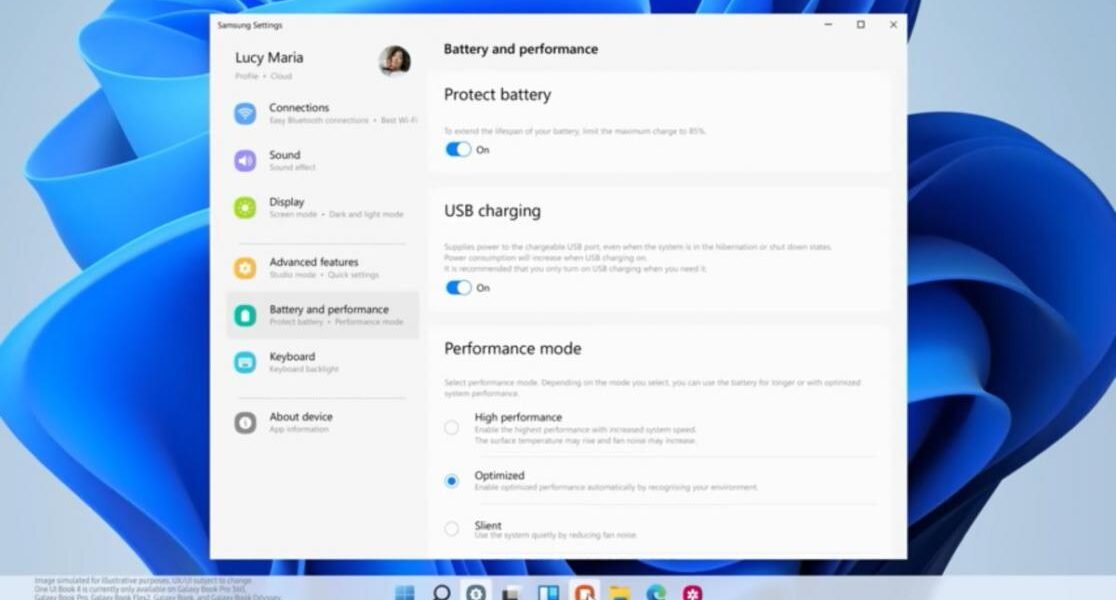The width and height of the screenshot is (1116, 600).
Task: Open the Keyboard icon in sidebar
Action: coord(245,362)
